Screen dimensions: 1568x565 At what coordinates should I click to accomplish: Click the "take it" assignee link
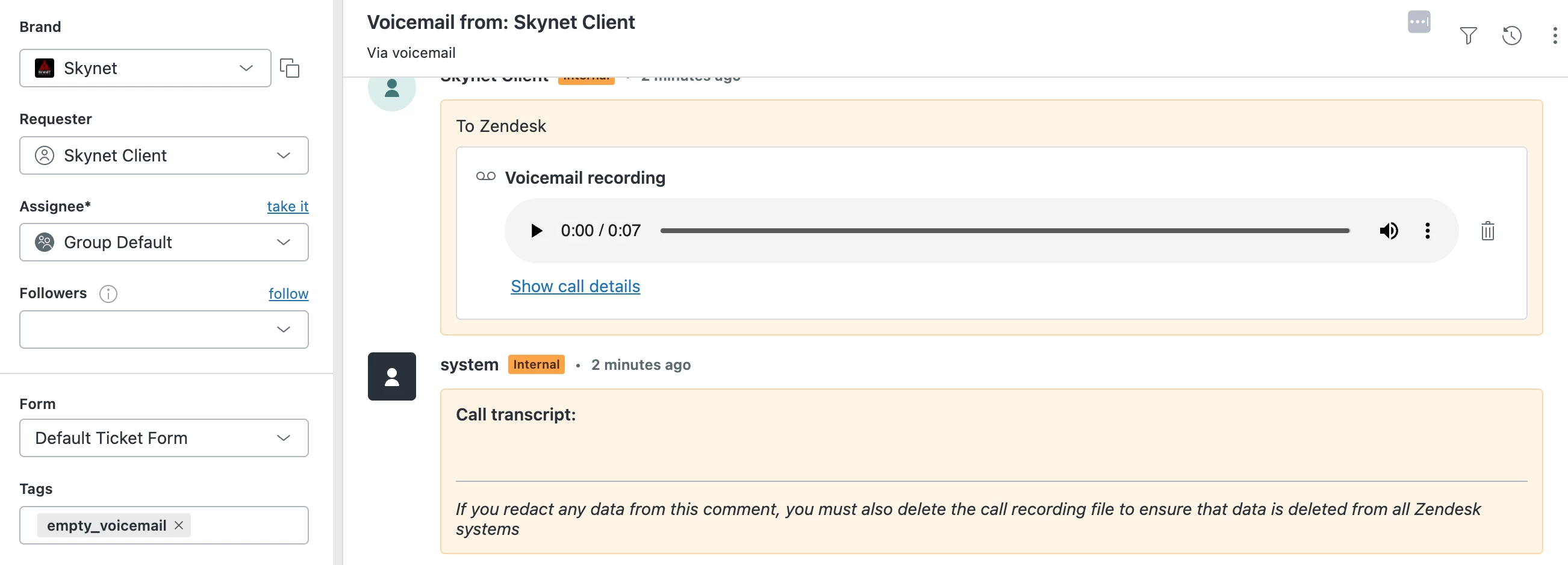287,207
